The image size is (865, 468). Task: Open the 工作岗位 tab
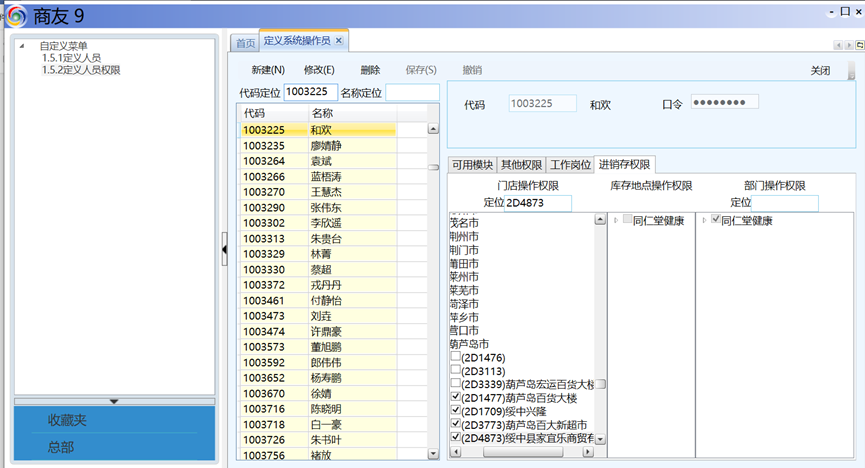pyautogui.click(x=570, y=164)
